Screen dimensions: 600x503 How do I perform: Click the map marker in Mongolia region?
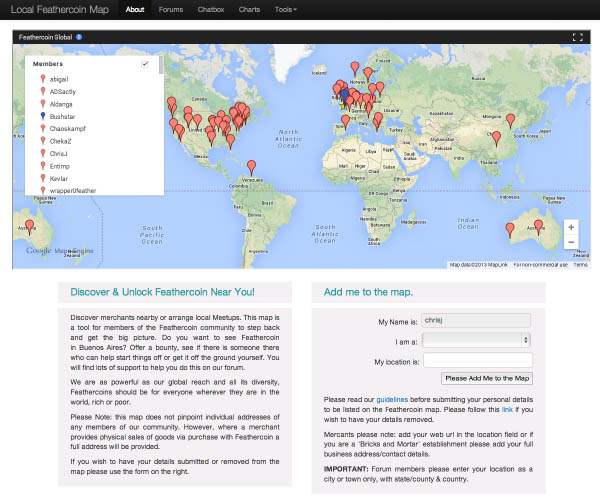point(510,121)
